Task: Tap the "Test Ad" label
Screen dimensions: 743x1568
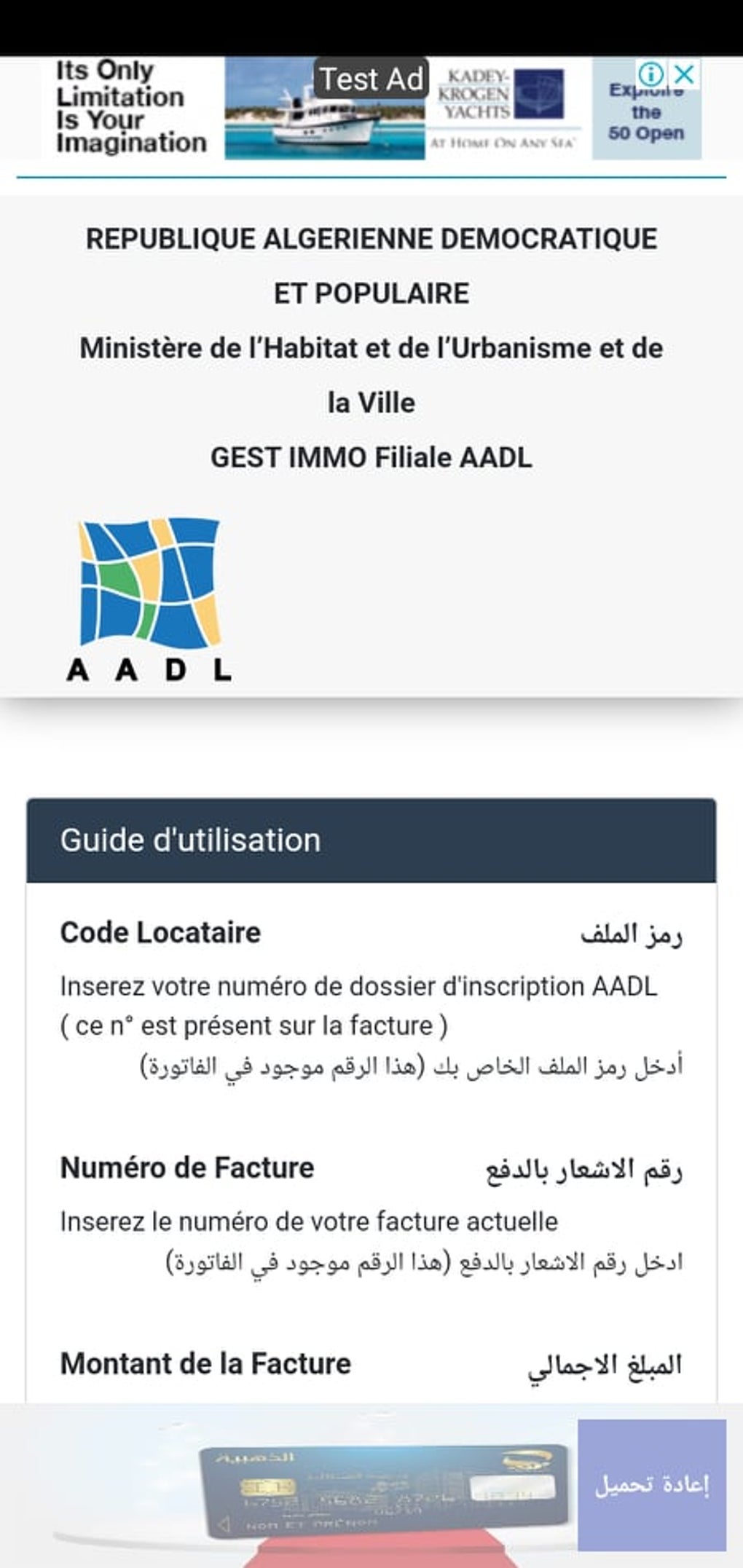Action: [x=371, y=79]
